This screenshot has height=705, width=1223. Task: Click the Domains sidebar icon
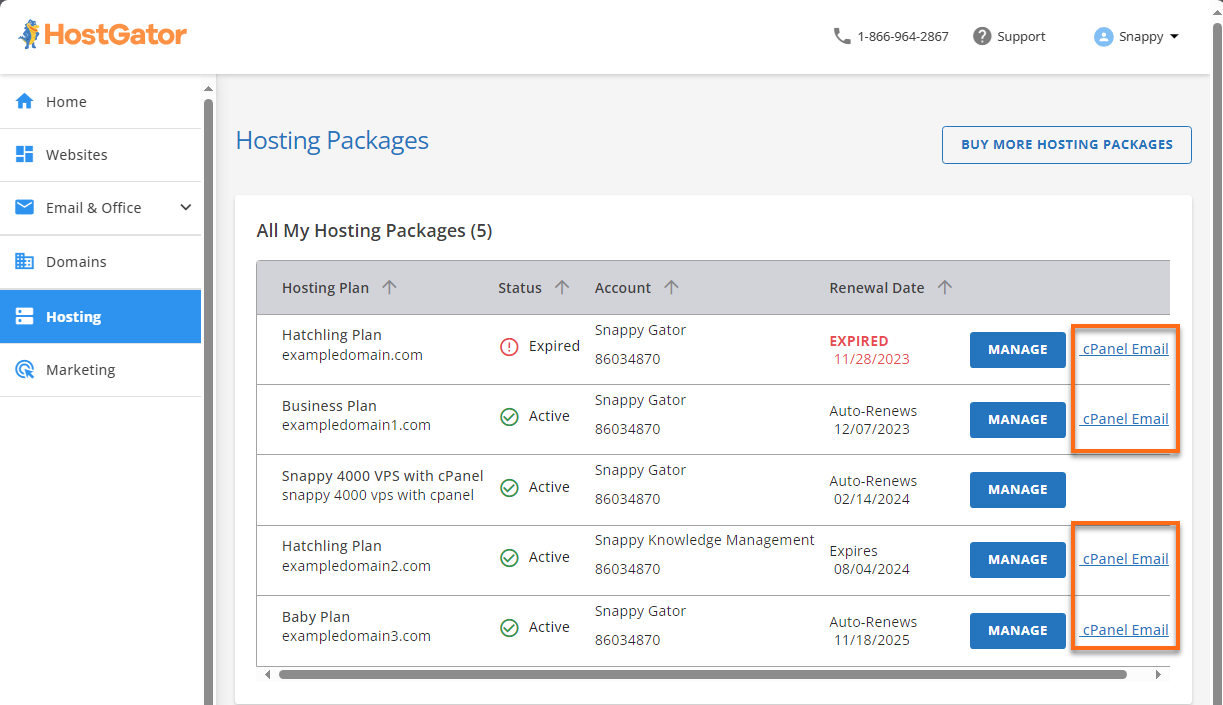click(x=23, y=261)
